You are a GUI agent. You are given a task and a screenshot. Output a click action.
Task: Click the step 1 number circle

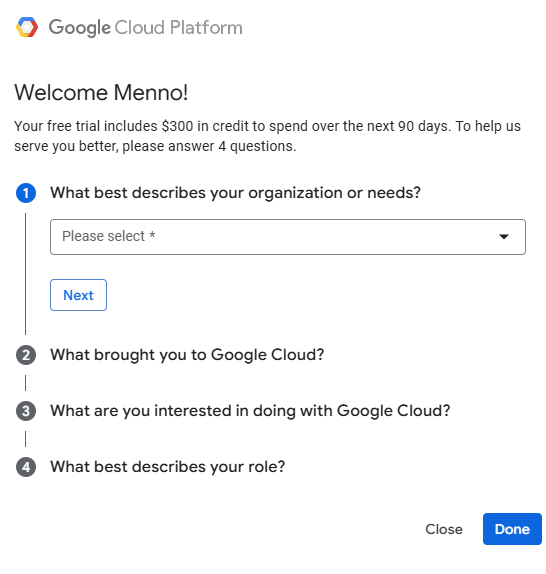tap(26, 193)
